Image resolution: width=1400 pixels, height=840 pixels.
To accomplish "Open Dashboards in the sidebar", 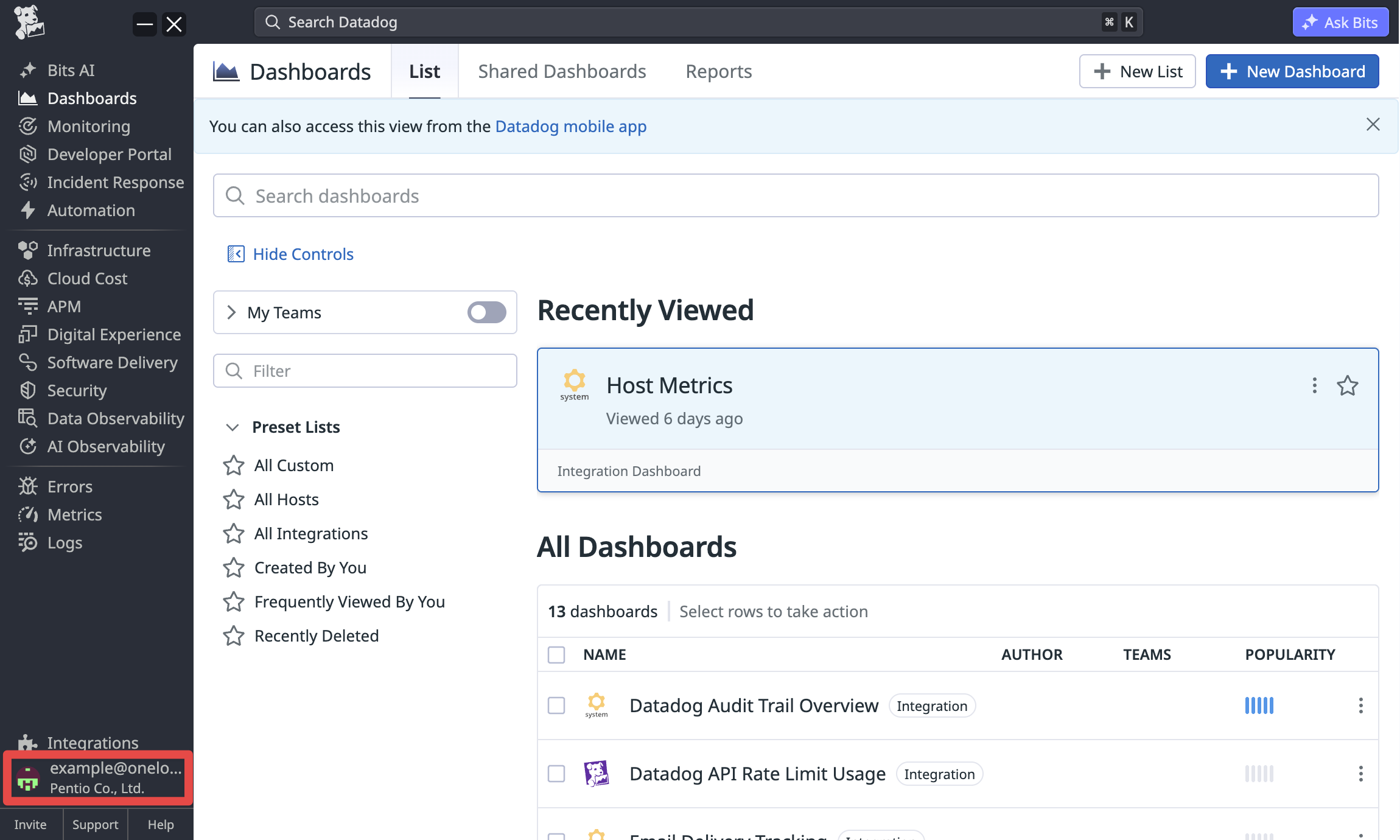I will pos(77,98).
